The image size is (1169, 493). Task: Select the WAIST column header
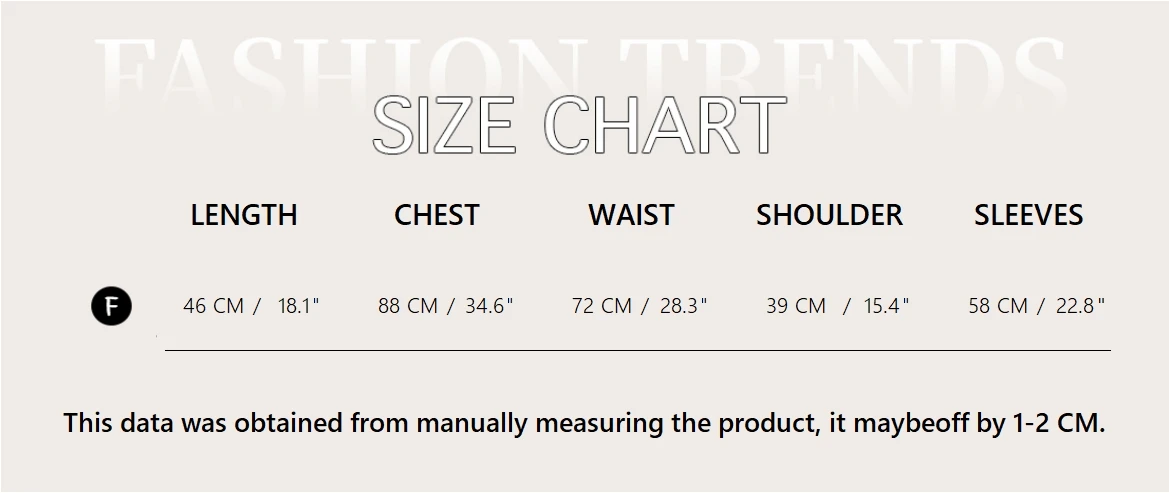click(631, 215)
